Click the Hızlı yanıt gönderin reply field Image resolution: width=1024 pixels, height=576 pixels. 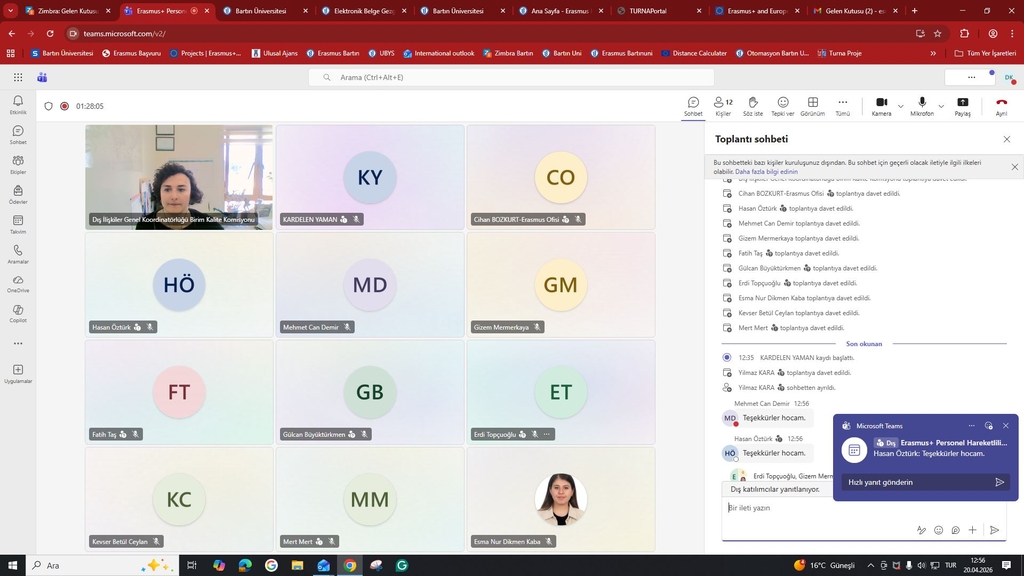(x=915, y=482)
